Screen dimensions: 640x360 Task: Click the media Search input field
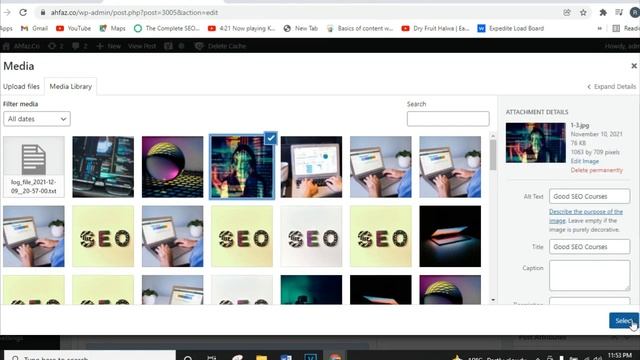448,119
